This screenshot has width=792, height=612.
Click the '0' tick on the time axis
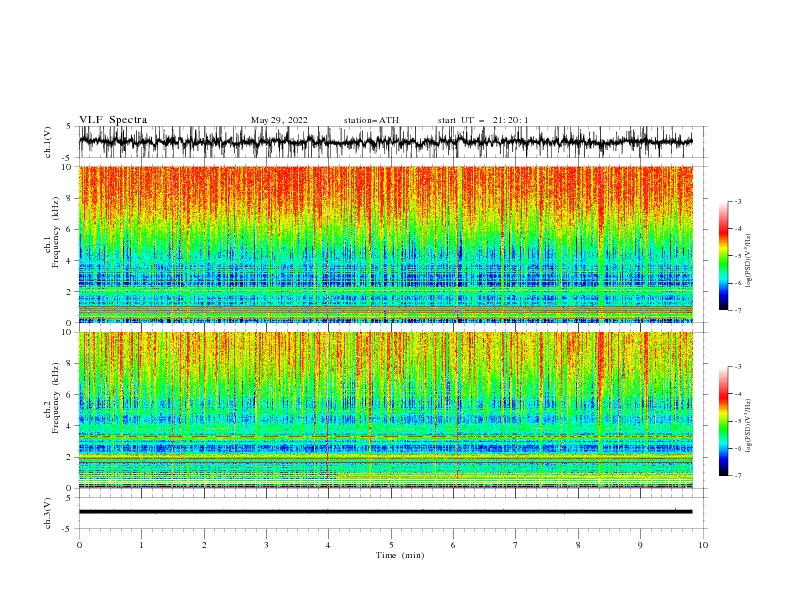click(79, 545)
